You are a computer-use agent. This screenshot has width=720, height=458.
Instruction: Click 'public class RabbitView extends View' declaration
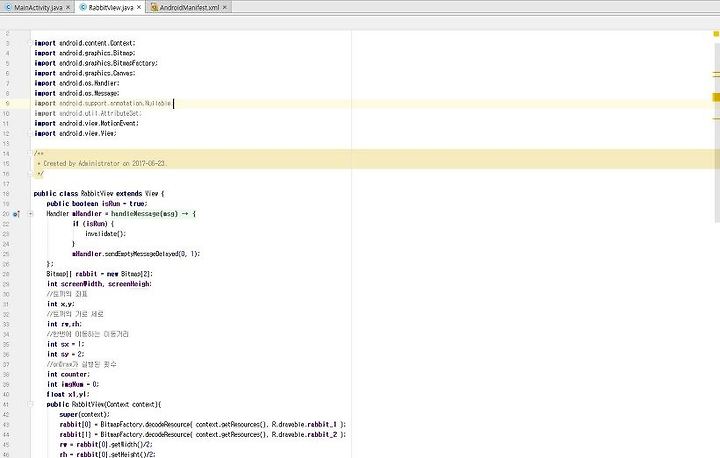point(99,194)
